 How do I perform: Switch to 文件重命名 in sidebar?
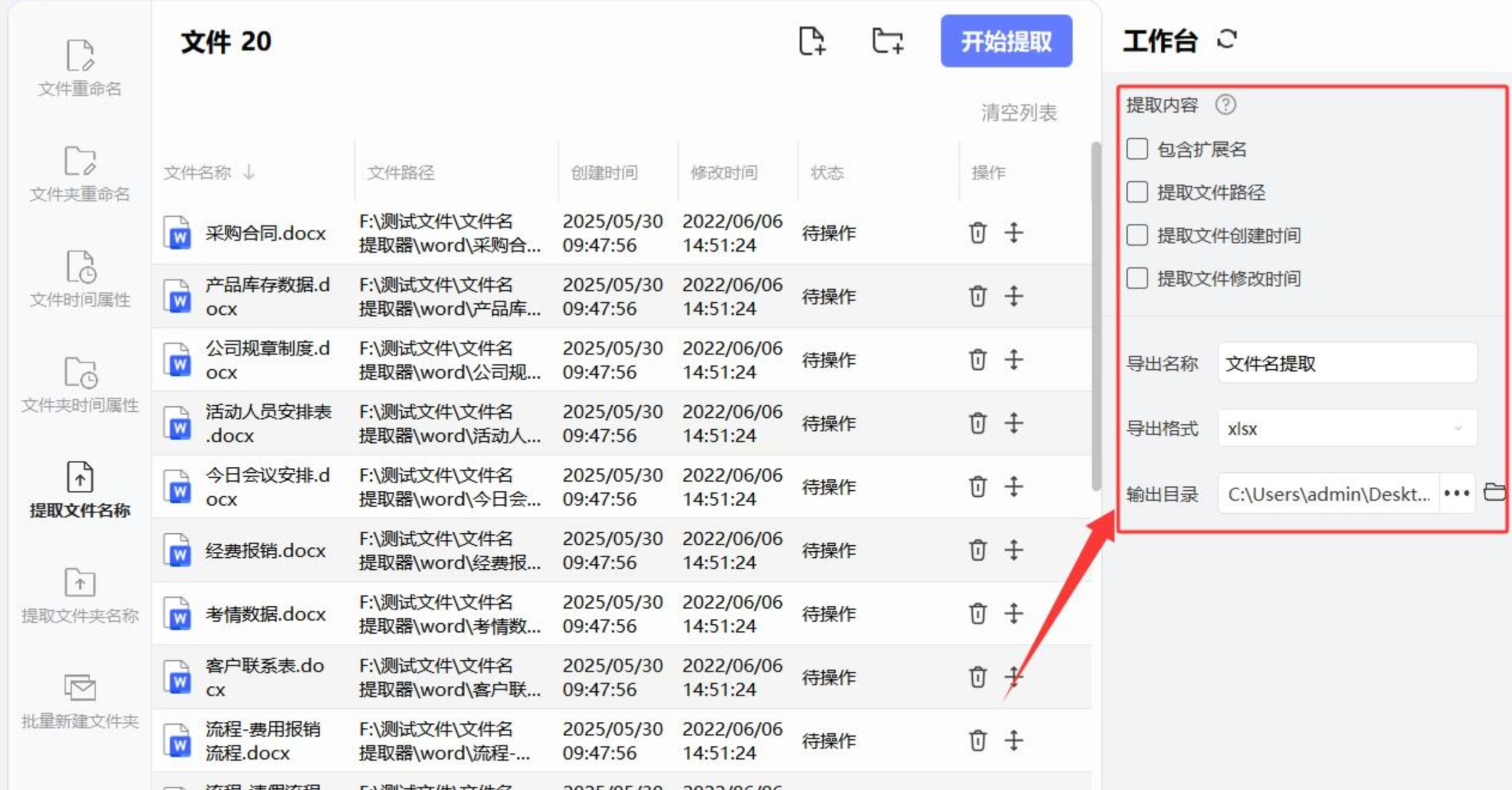pyautogui.click(x=80, y=68)
